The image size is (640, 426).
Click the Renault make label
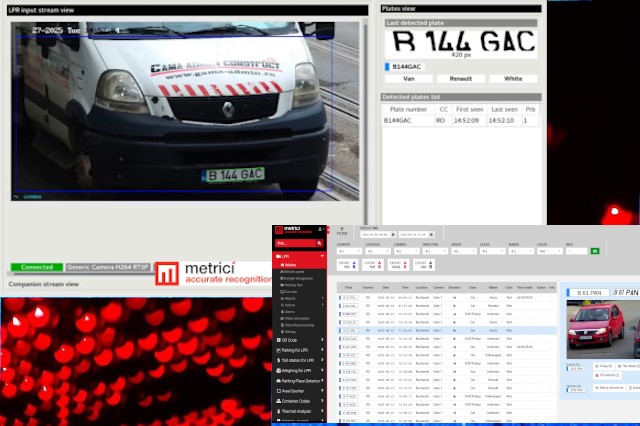461,78
